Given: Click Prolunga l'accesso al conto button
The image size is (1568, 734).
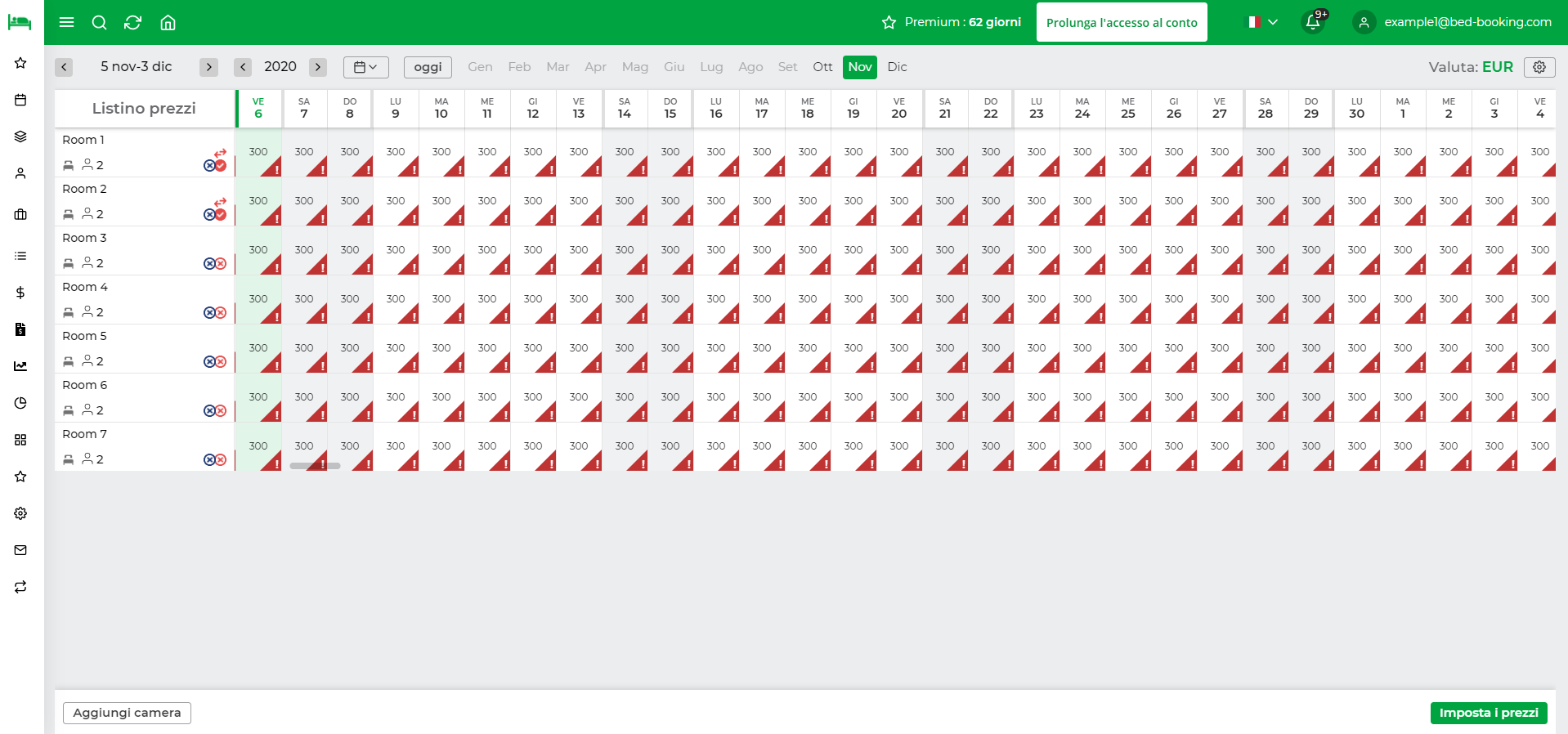Looking at the screenshot, I should (1122, 22).
